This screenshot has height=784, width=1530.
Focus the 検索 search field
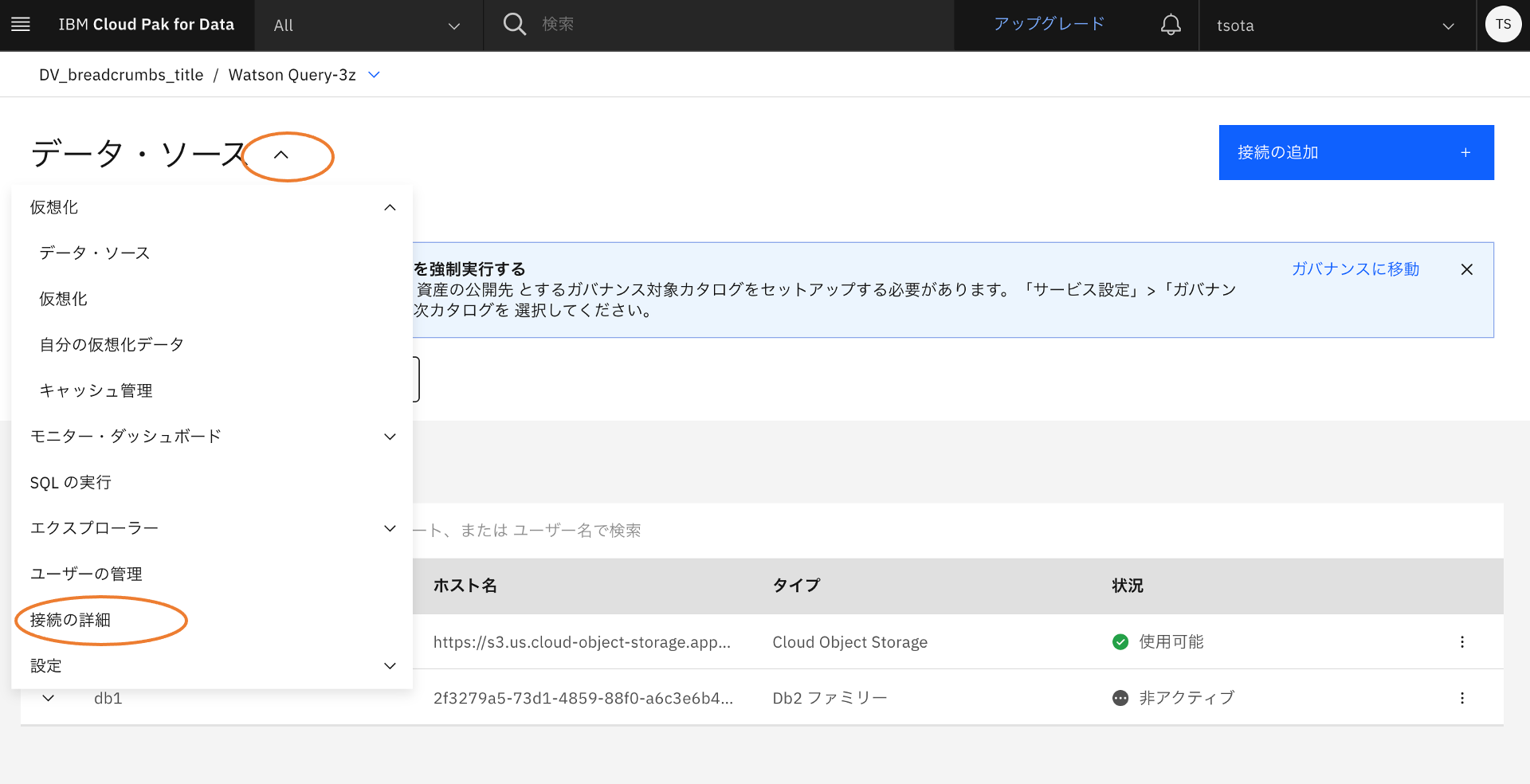coord(717,25)
